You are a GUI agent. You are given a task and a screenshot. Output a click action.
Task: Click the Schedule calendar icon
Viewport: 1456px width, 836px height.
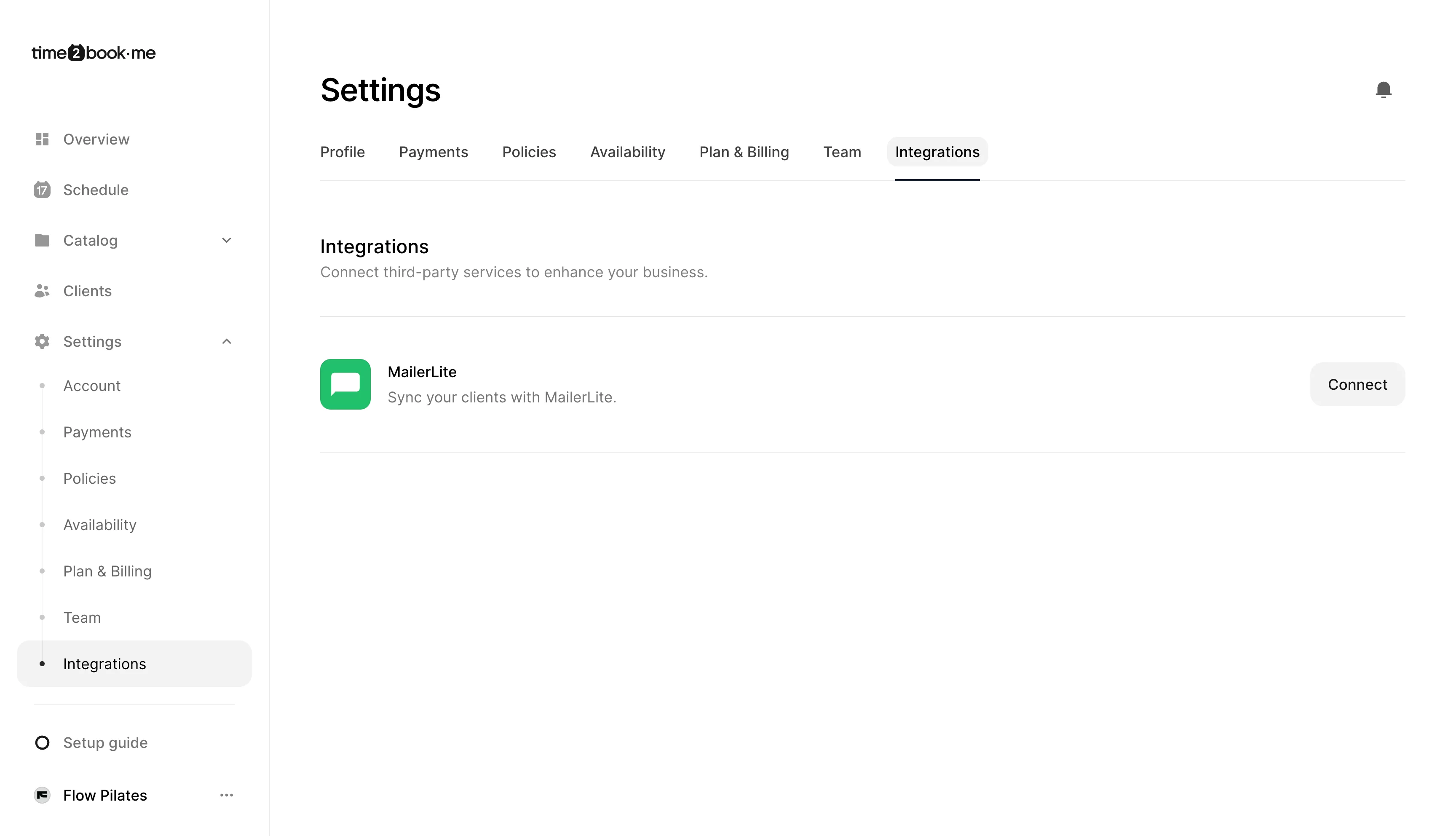click(x=42, y=190)
